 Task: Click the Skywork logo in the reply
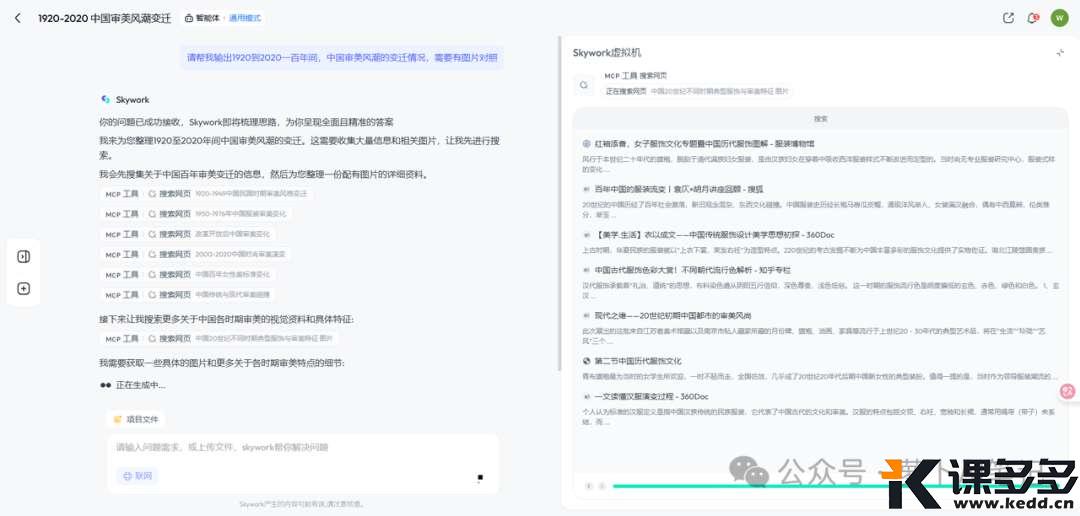pyautogui.click(x=105, y=100)
